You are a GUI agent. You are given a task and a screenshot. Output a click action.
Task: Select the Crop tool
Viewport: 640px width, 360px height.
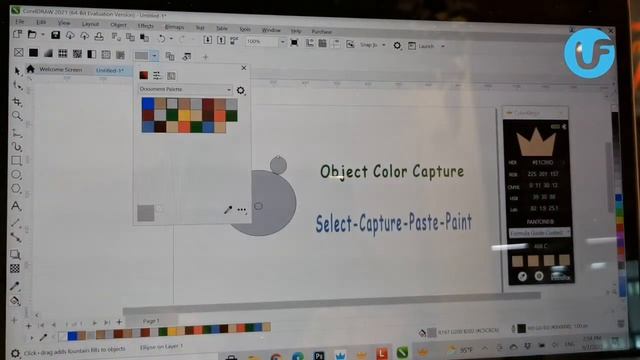pyautogui.click(x=17, y=101)
